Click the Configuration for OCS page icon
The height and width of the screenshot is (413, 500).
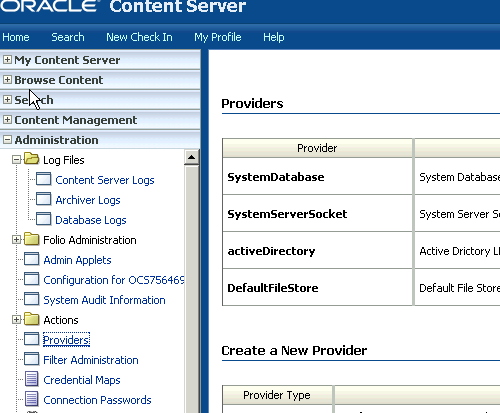pos(31,279)
